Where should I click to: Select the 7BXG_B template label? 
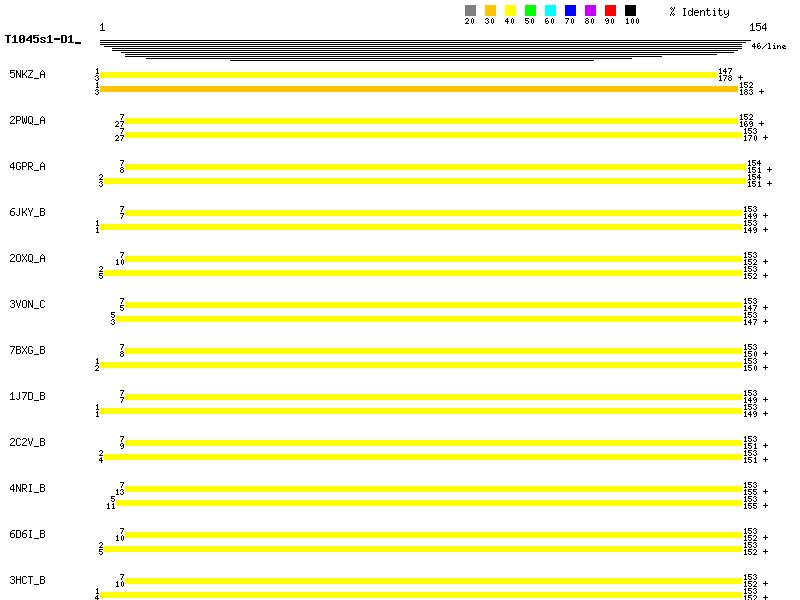pyautogui.click(x=27, y=350)
